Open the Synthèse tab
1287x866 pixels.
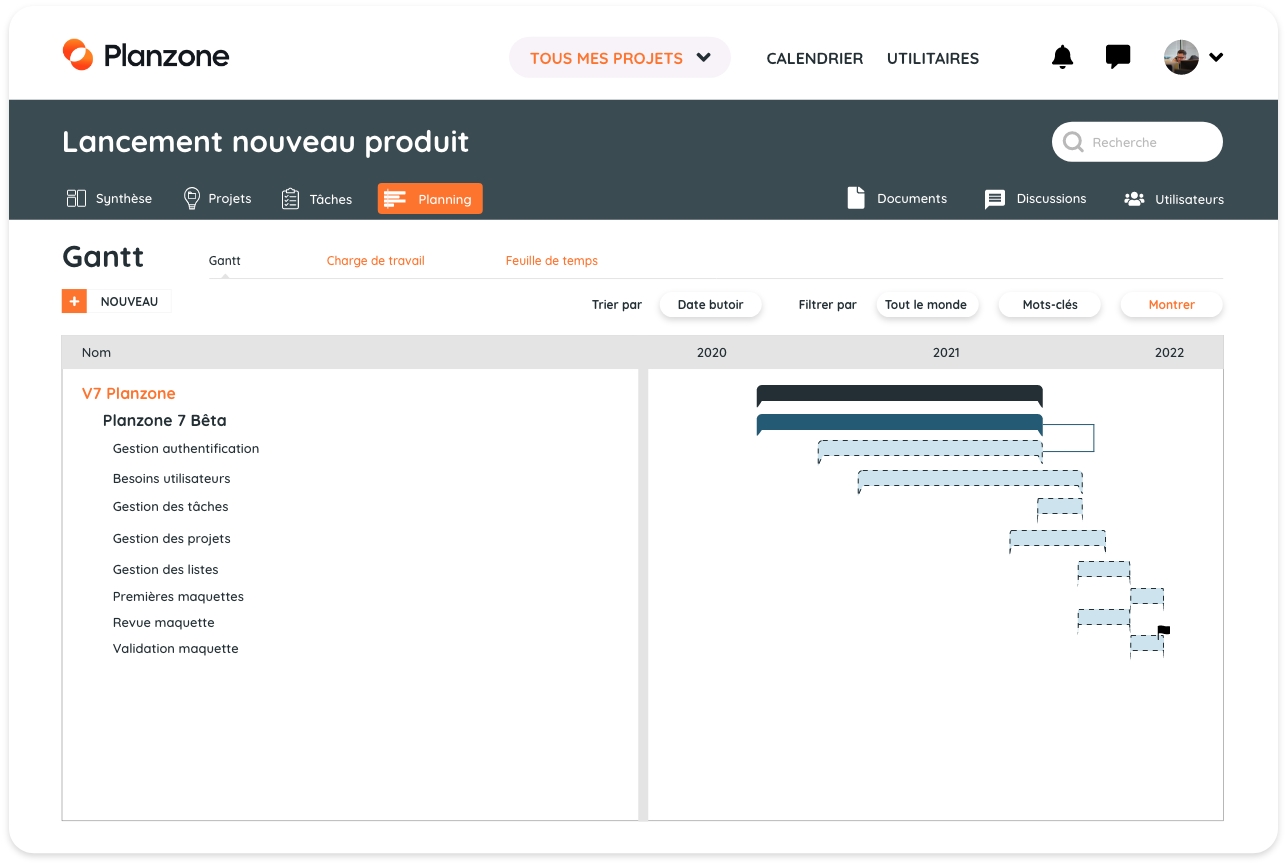tap(109, 198)
